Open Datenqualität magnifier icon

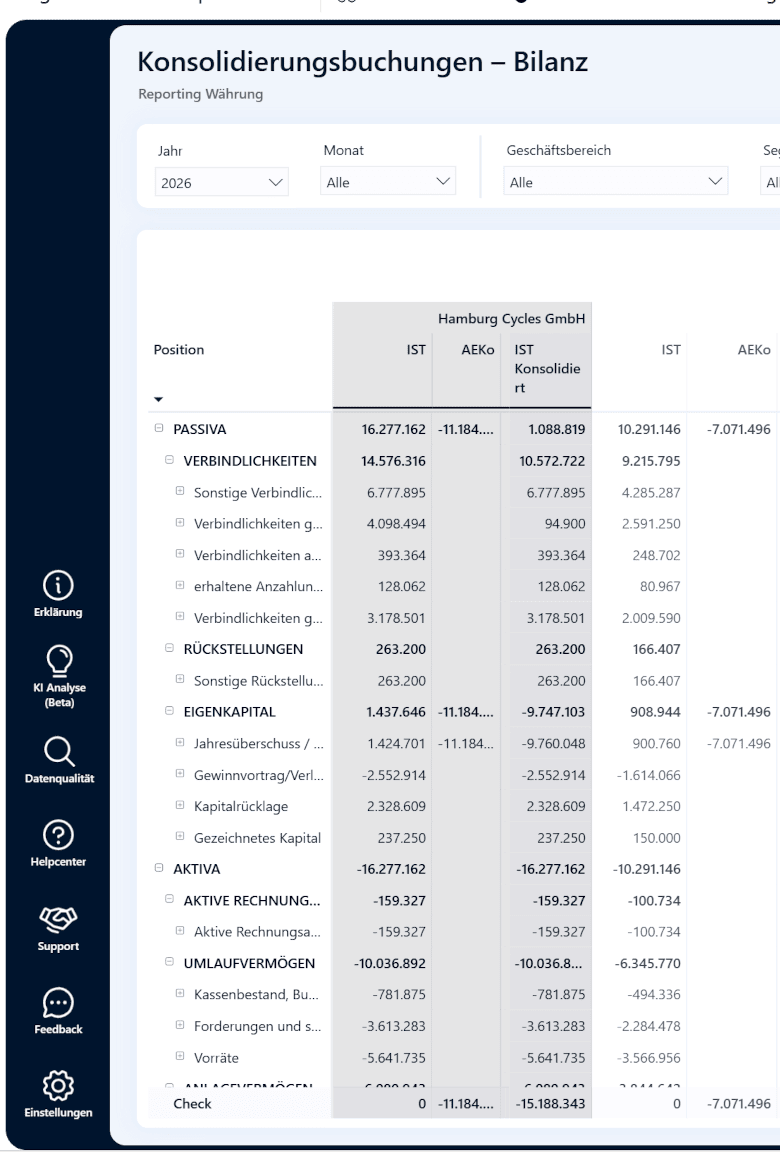tap(58, 752)
